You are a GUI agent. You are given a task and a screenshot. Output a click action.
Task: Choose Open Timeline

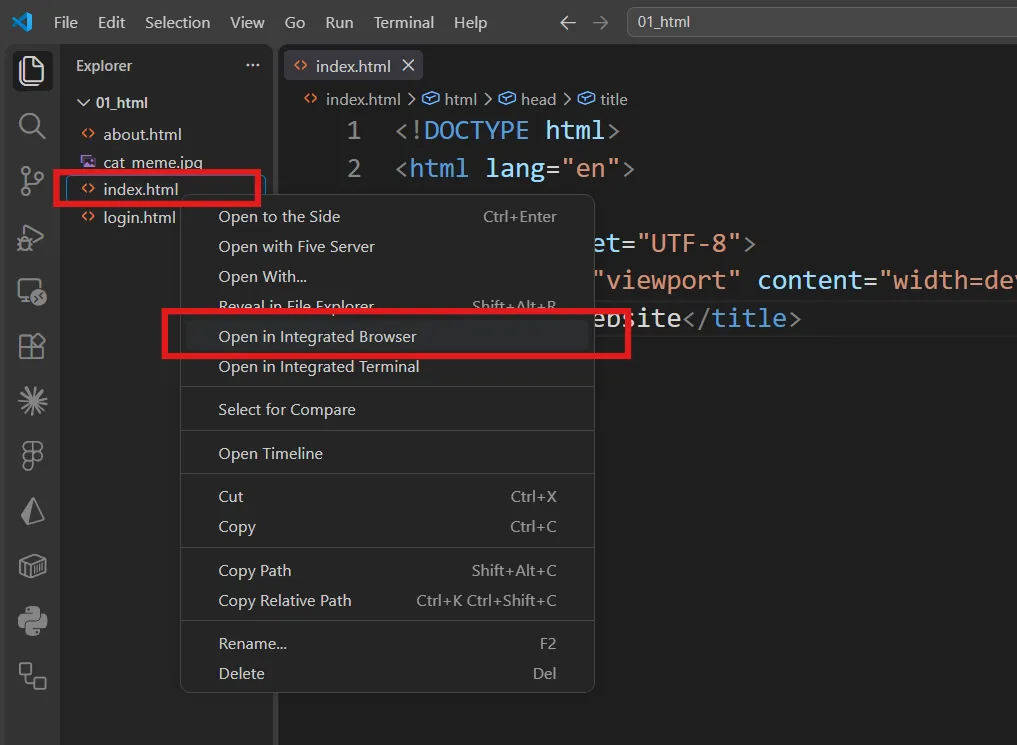tap(387, 453)
